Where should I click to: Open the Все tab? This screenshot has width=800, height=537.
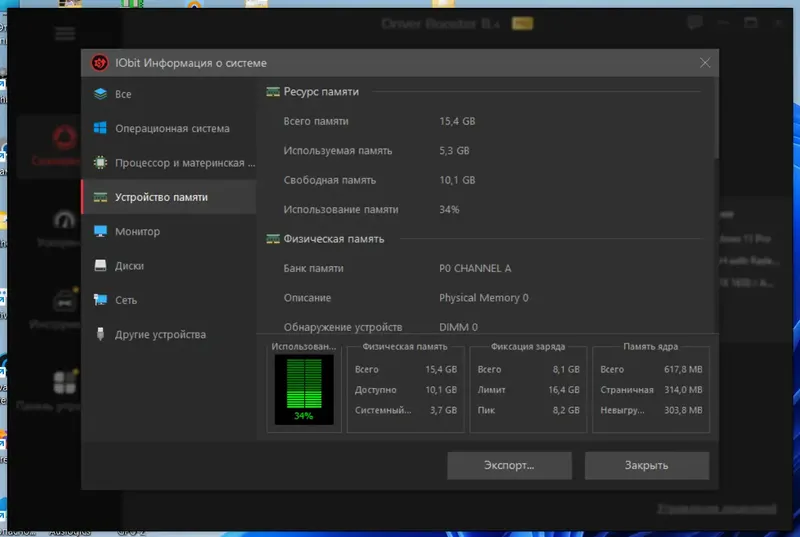(x=169, y=94)
